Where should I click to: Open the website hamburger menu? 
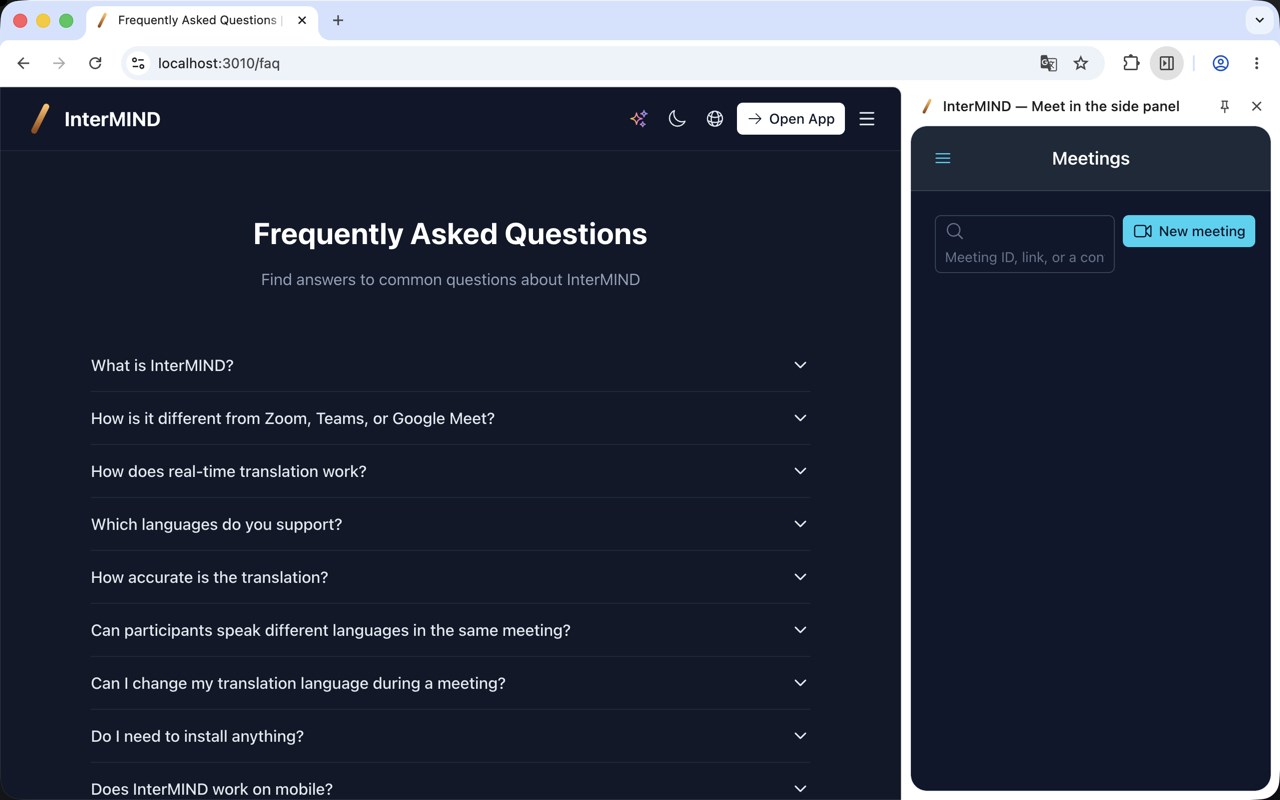(867, 119)
